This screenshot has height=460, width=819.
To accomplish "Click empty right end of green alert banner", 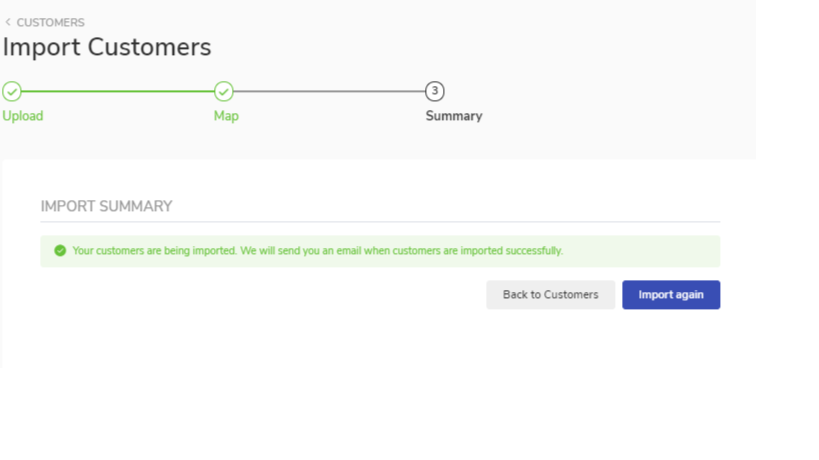I will click(x=680, y=251).
